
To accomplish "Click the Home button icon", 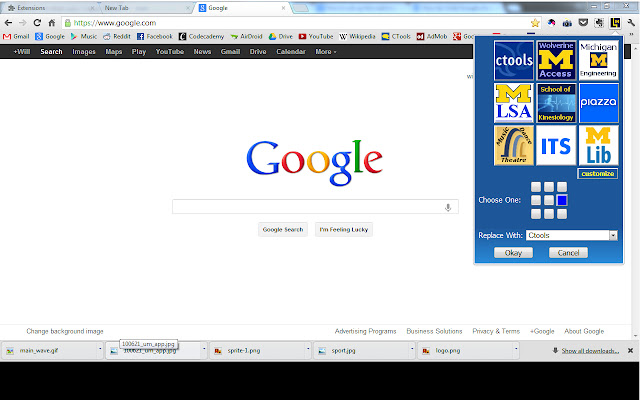I will tap(51, 23).
